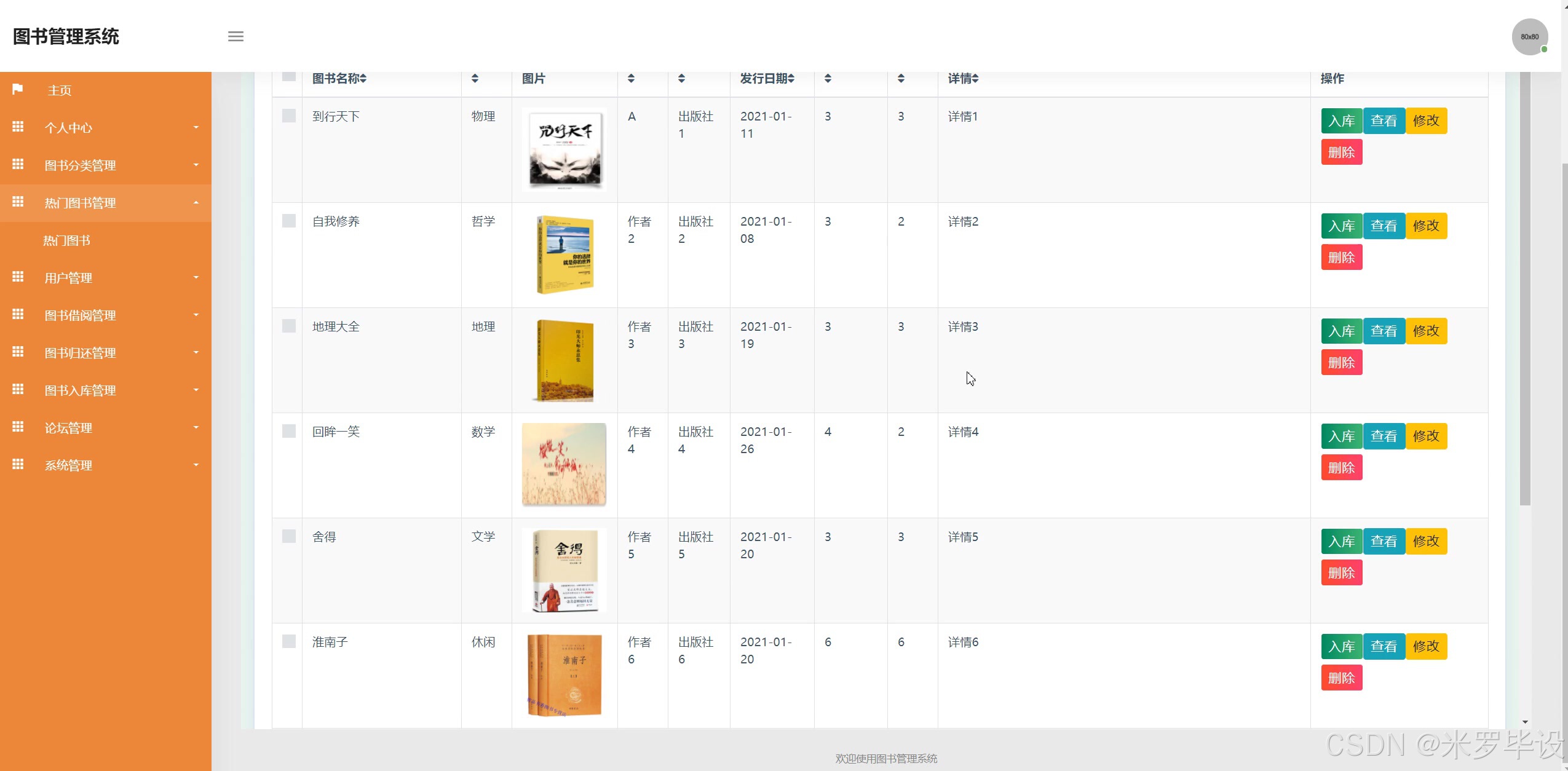1568x771 pixels.
Task: Check the box for 到行天下 row
Action: point(288,116)
